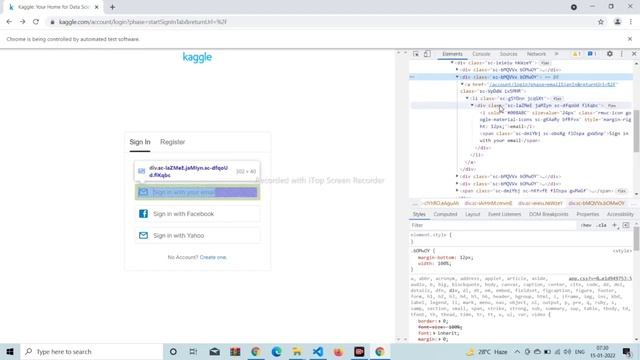The height and width of the screenshot is (360, 640).
Task: Click the browser back arrow
Action: click(9, 22)
